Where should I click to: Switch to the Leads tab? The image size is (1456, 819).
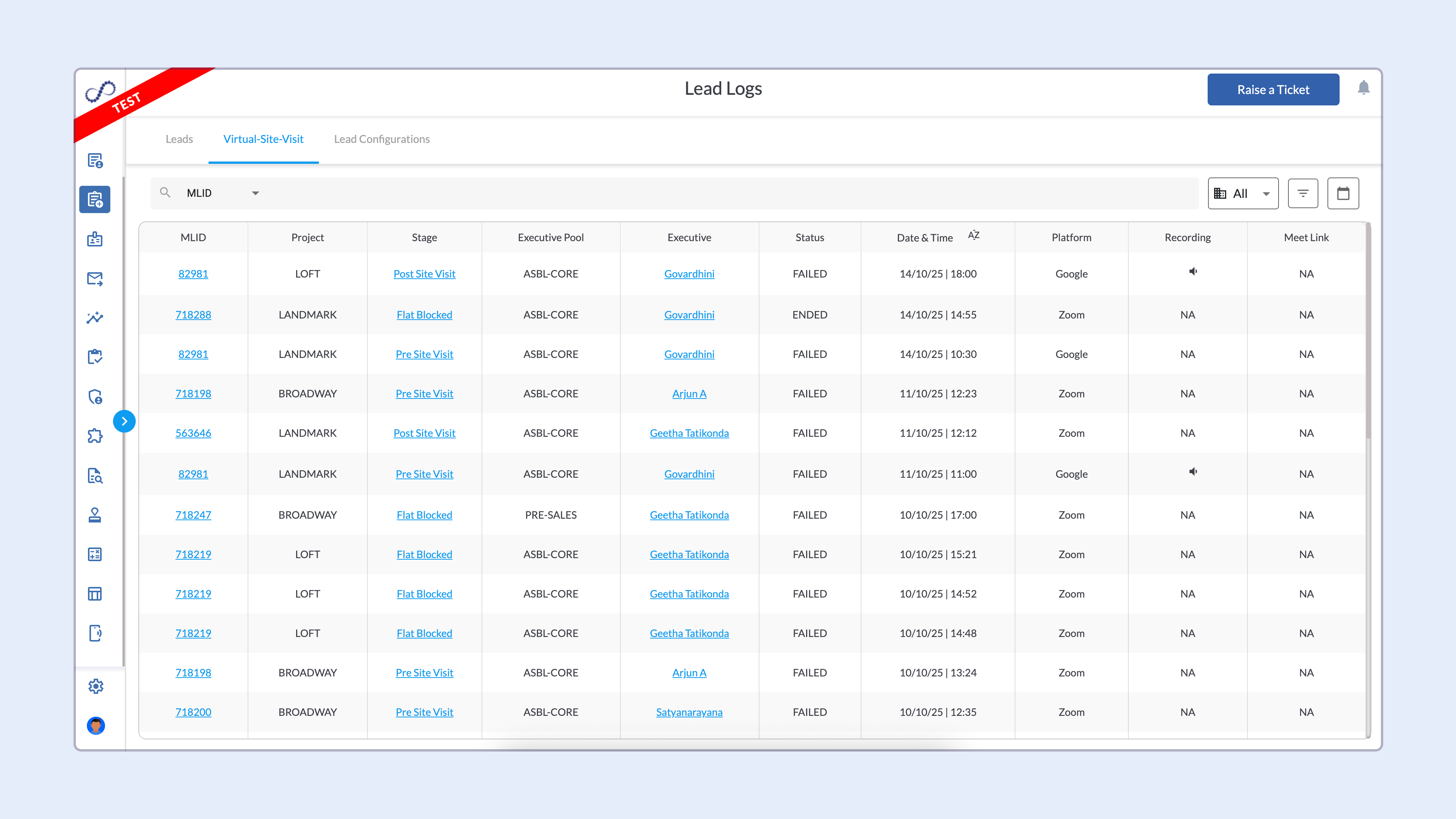point(179,138)
